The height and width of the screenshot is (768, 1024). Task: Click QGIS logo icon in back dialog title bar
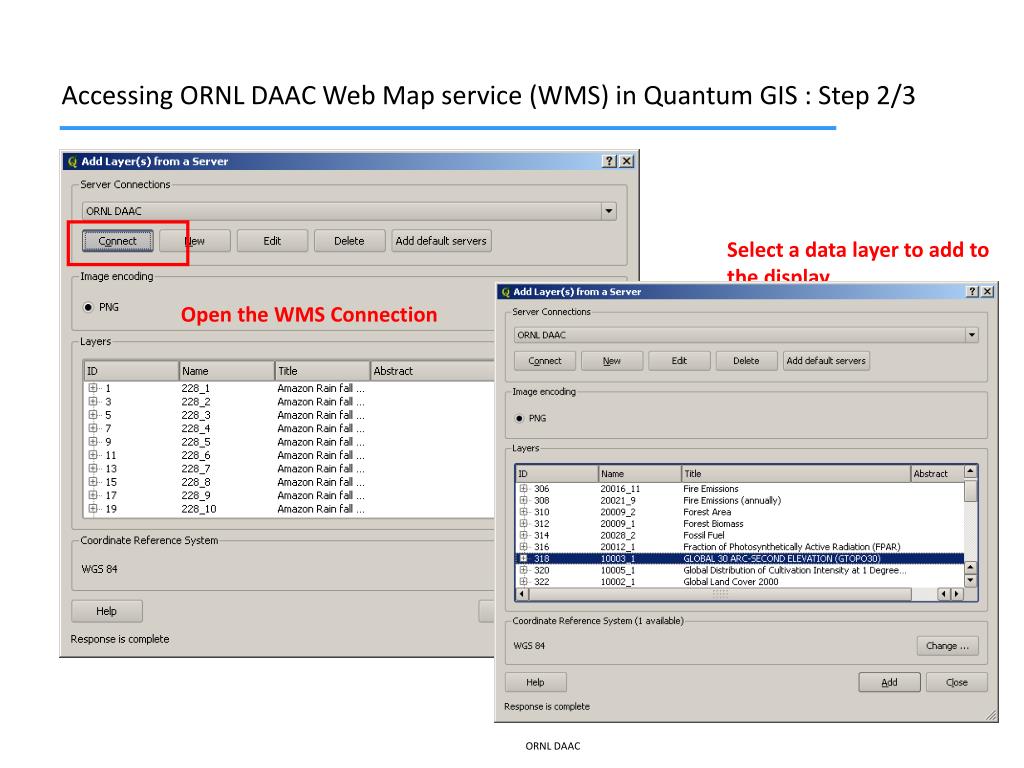tap(72, 161)
